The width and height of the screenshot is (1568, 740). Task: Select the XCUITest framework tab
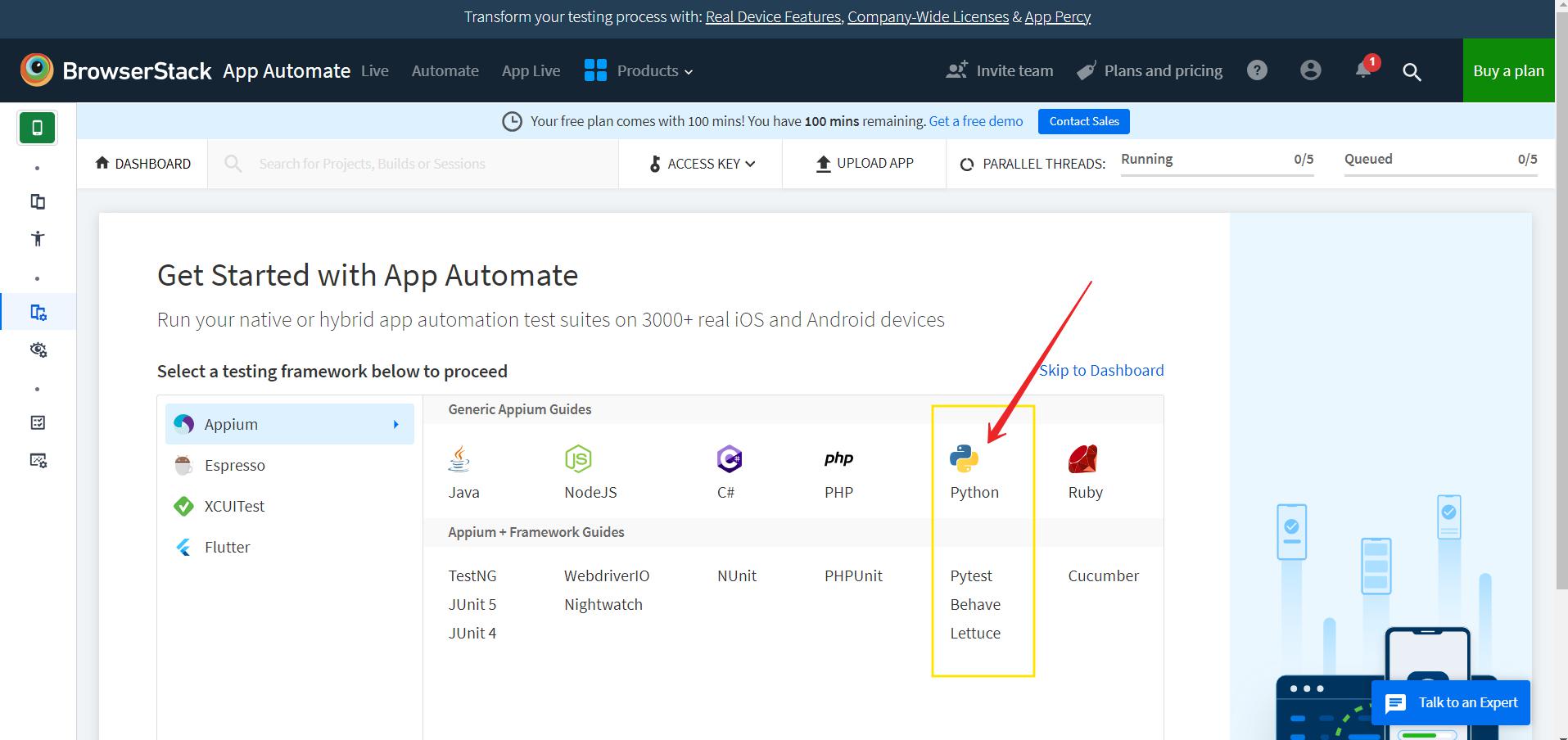[290, 506]
